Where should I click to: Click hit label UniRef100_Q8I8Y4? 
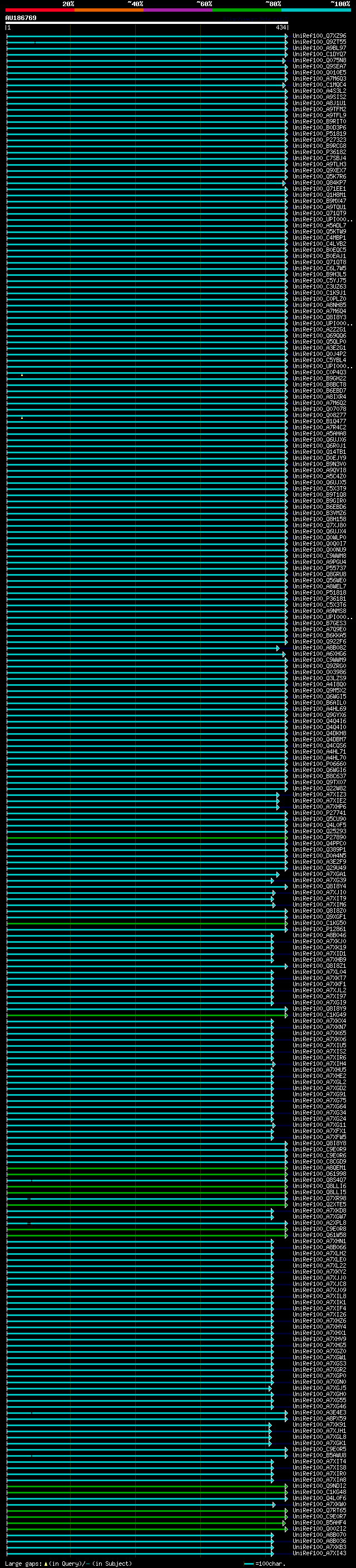point(319,886)
